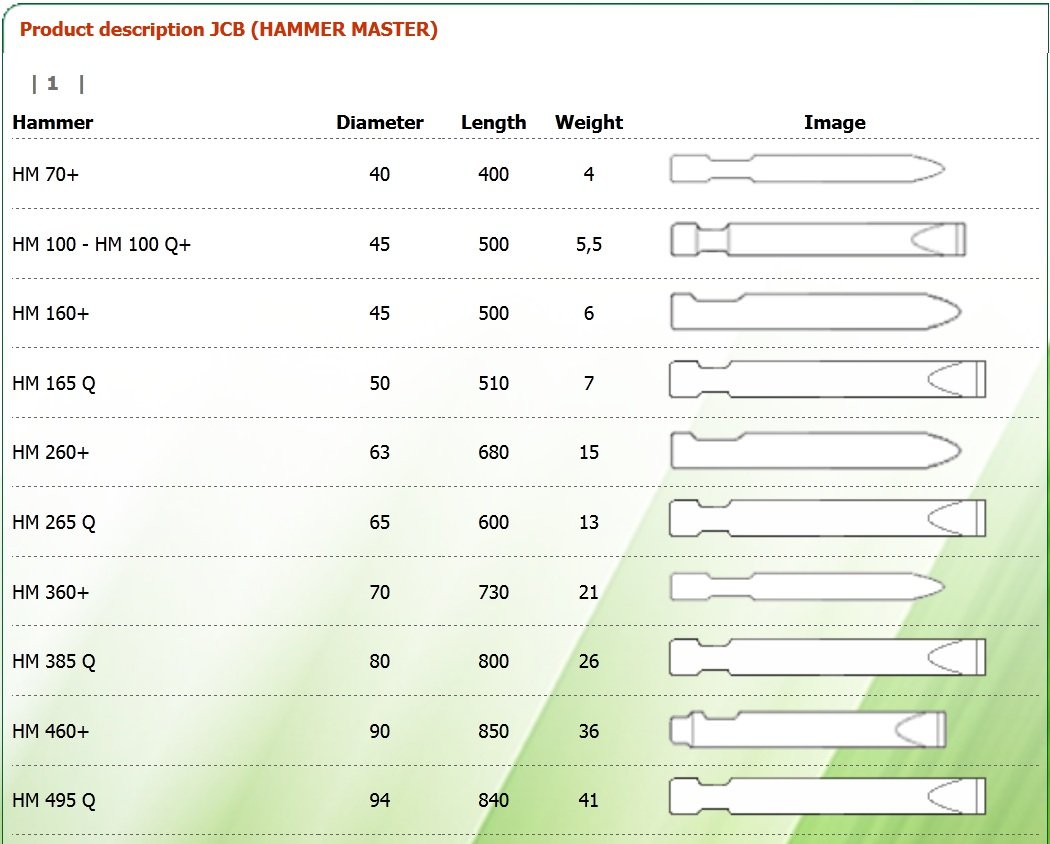
Task: Click length value 730 for HM 360+
Action: [x=494, y=592]
